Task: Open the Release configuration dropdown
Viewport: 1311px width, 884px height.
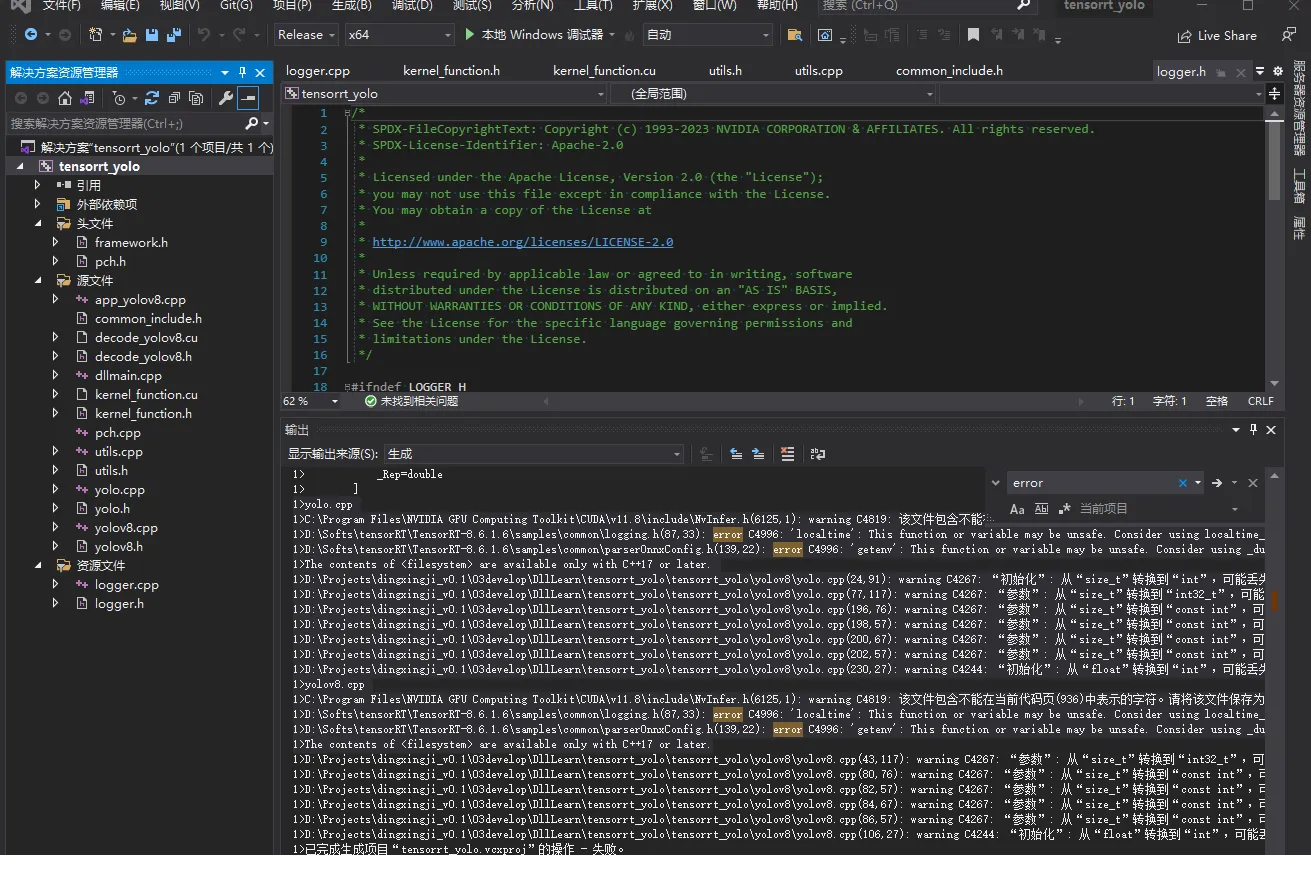Action: click(x=306, y=35)
